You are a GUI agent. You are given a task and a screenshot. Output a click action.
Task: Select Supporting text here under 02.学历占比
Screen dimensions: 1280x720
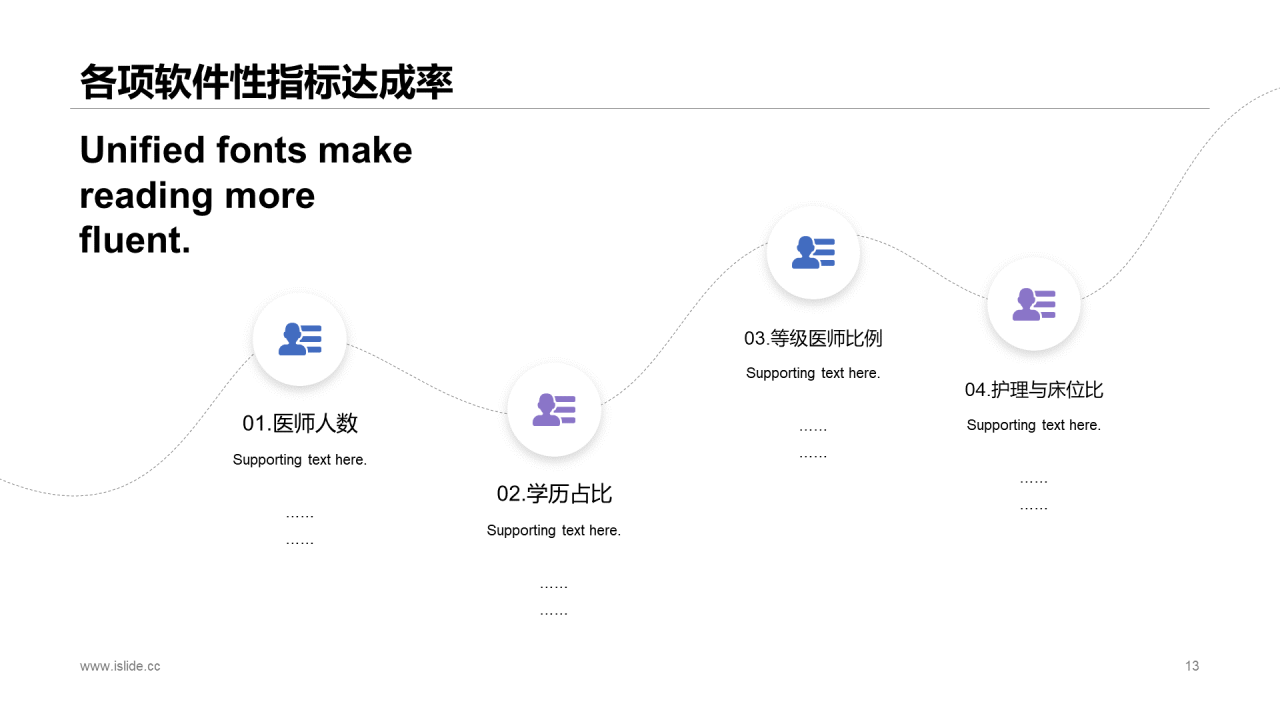554,531
